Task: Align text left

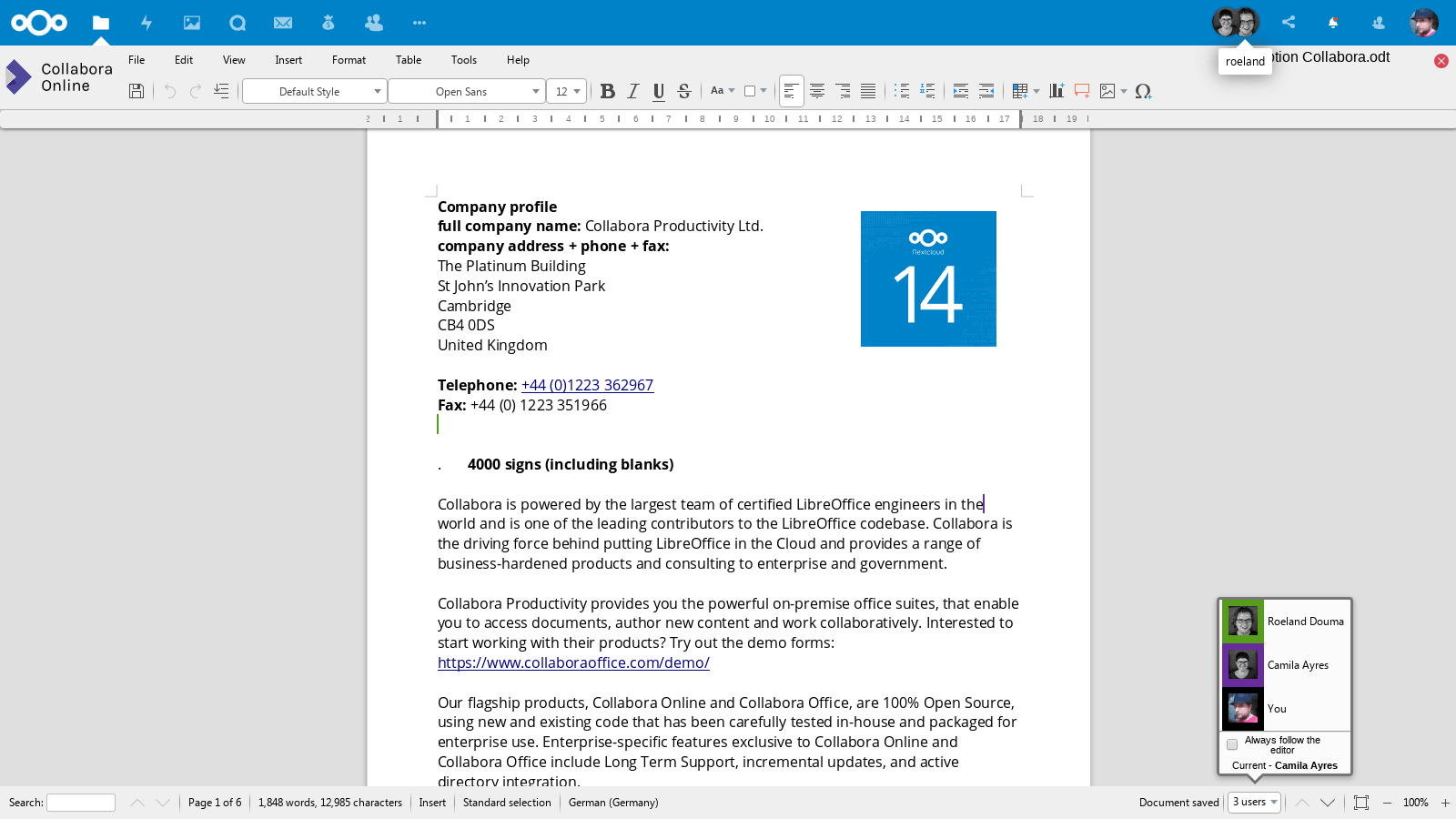Action: (x=792, y=91)
